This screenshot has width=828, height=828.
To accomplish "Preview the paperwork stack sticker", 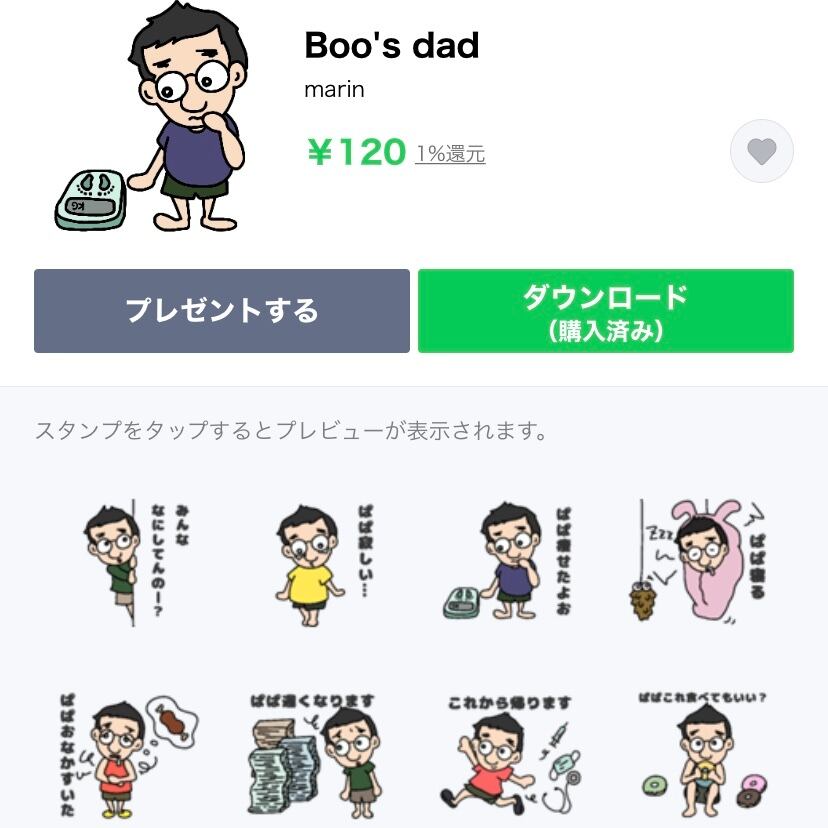I will [313, 755].
